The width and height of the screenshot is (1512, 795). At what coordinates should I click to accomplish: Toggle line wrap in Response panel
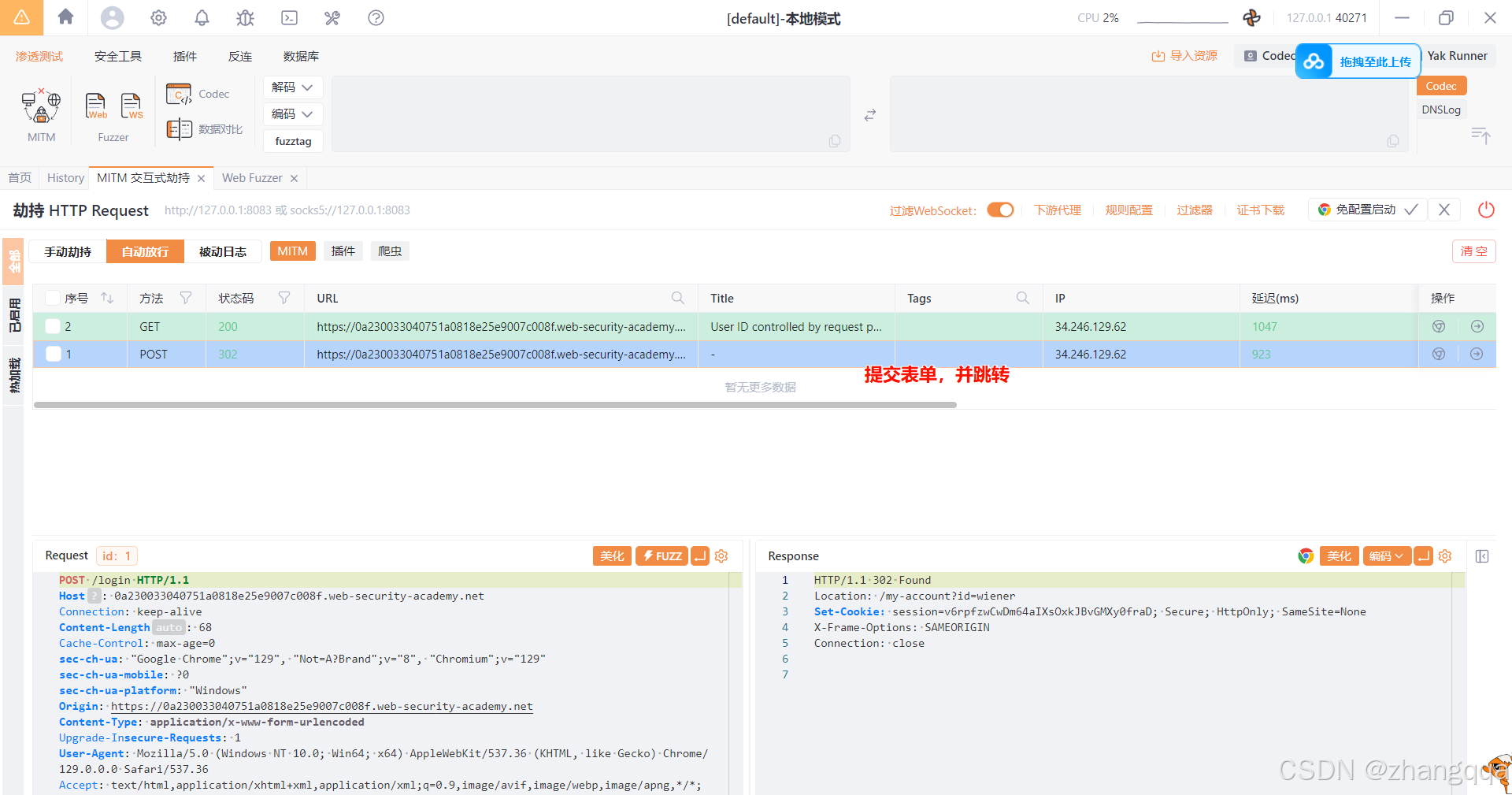click(x=1423, y=555)
